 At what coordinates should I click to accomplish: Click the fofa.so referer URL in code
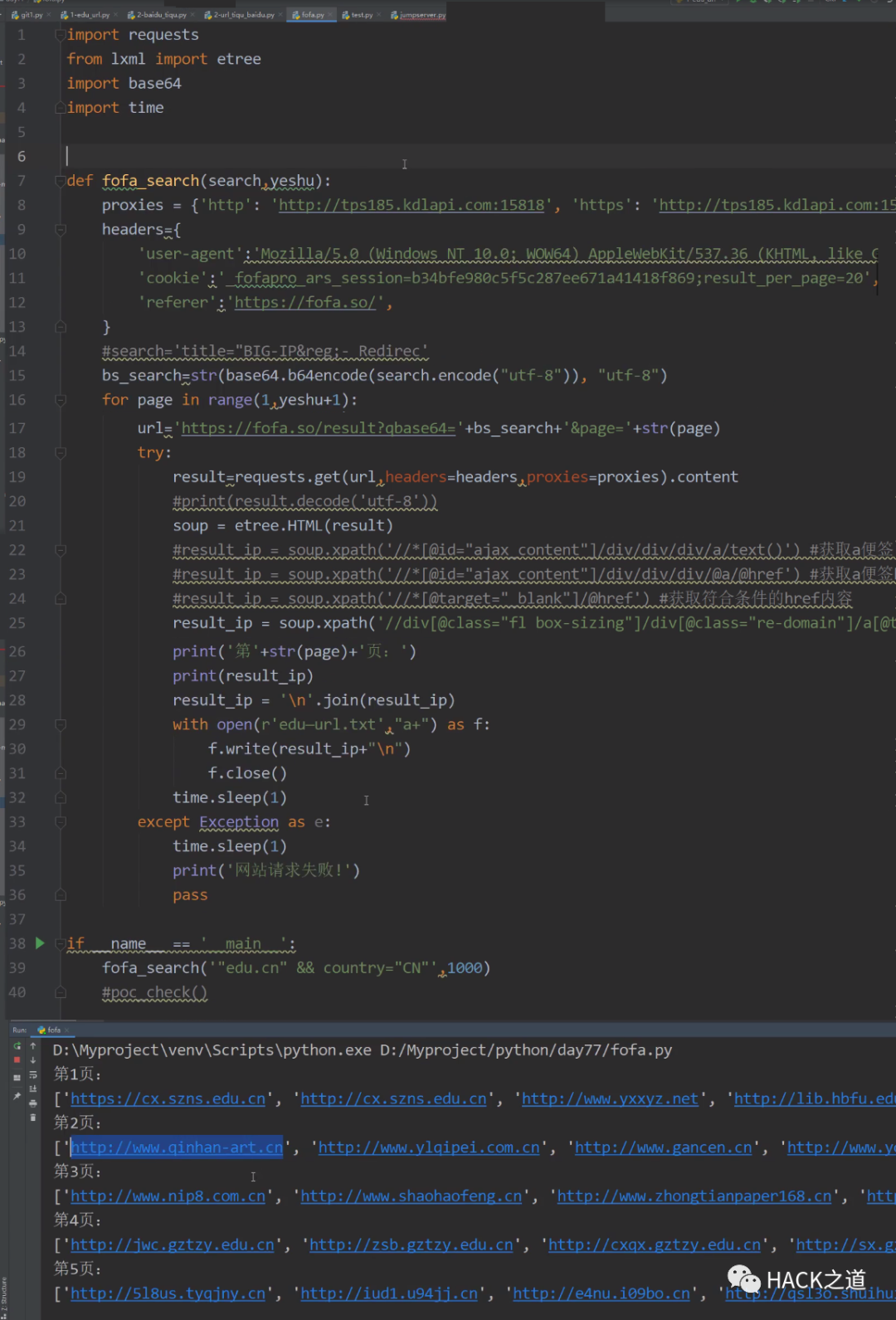(305, 303)
